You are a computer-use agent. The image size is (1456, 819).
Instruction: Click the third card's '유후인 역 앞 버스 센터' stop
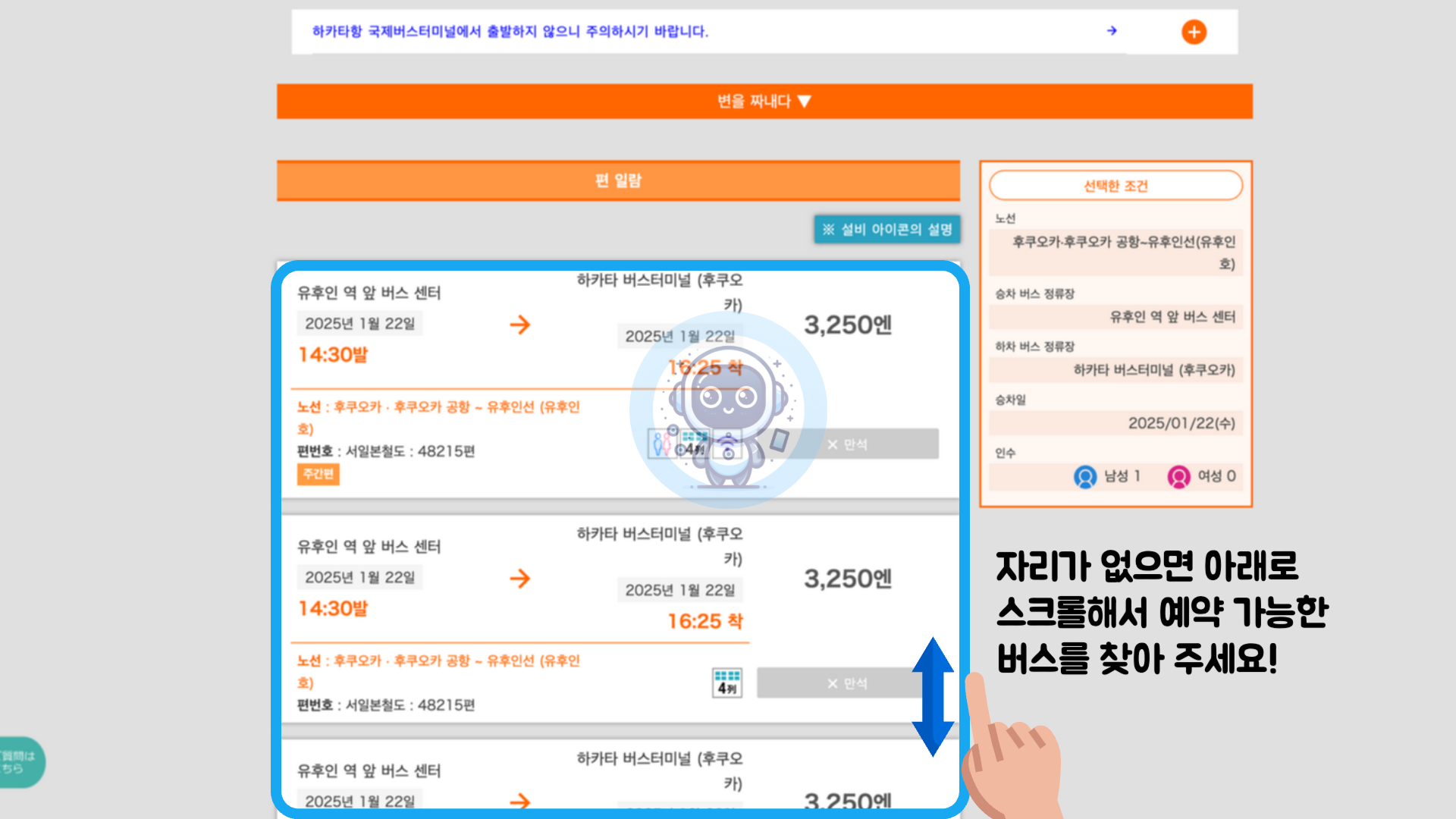369,770
